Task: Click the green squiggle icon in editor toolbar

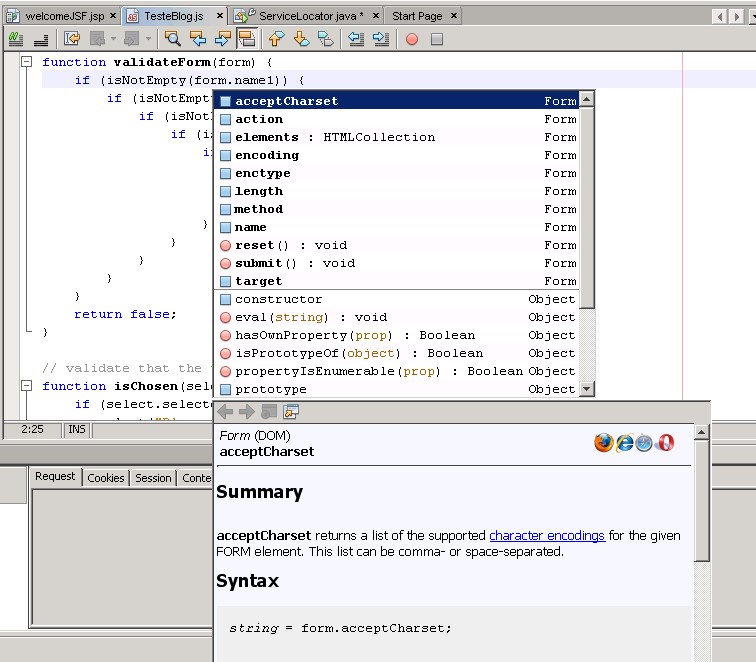Action: pos(16,39)
